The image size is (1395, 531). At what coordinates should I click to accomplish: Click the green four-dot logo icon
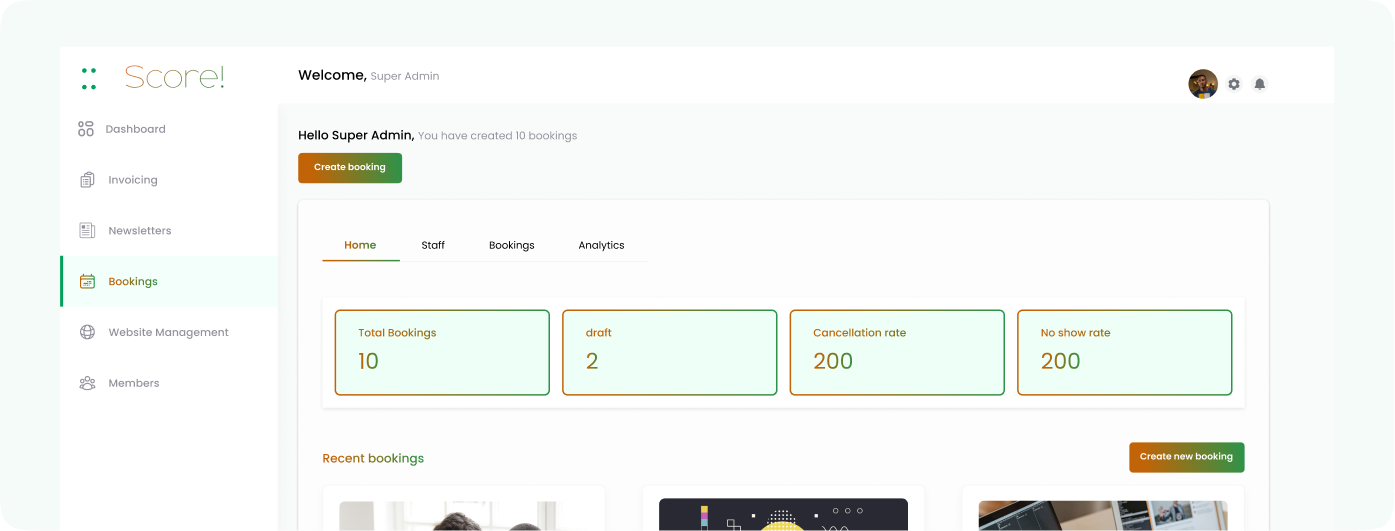tap(89, 79)
